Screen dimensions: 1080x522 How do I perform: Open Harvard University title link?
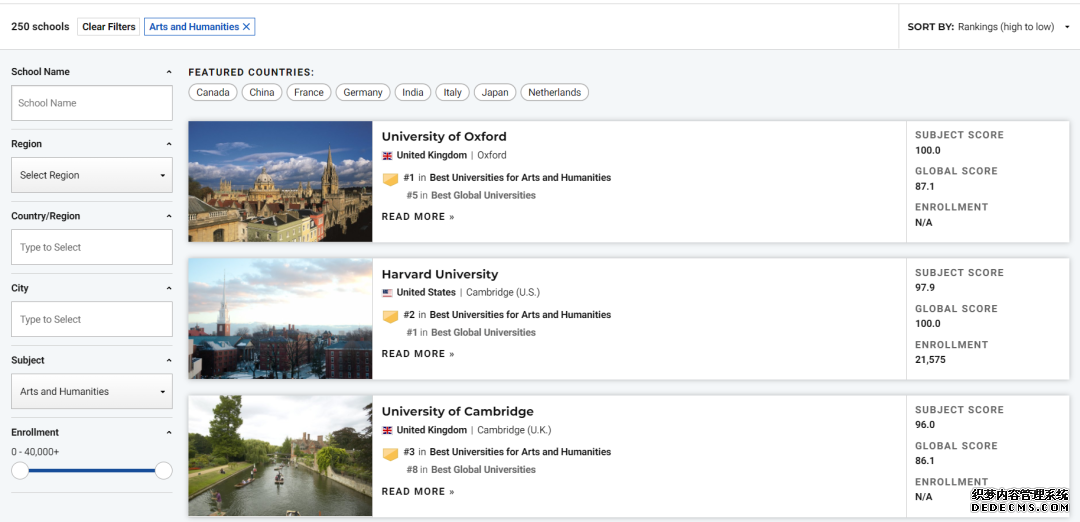click(440, 274)
